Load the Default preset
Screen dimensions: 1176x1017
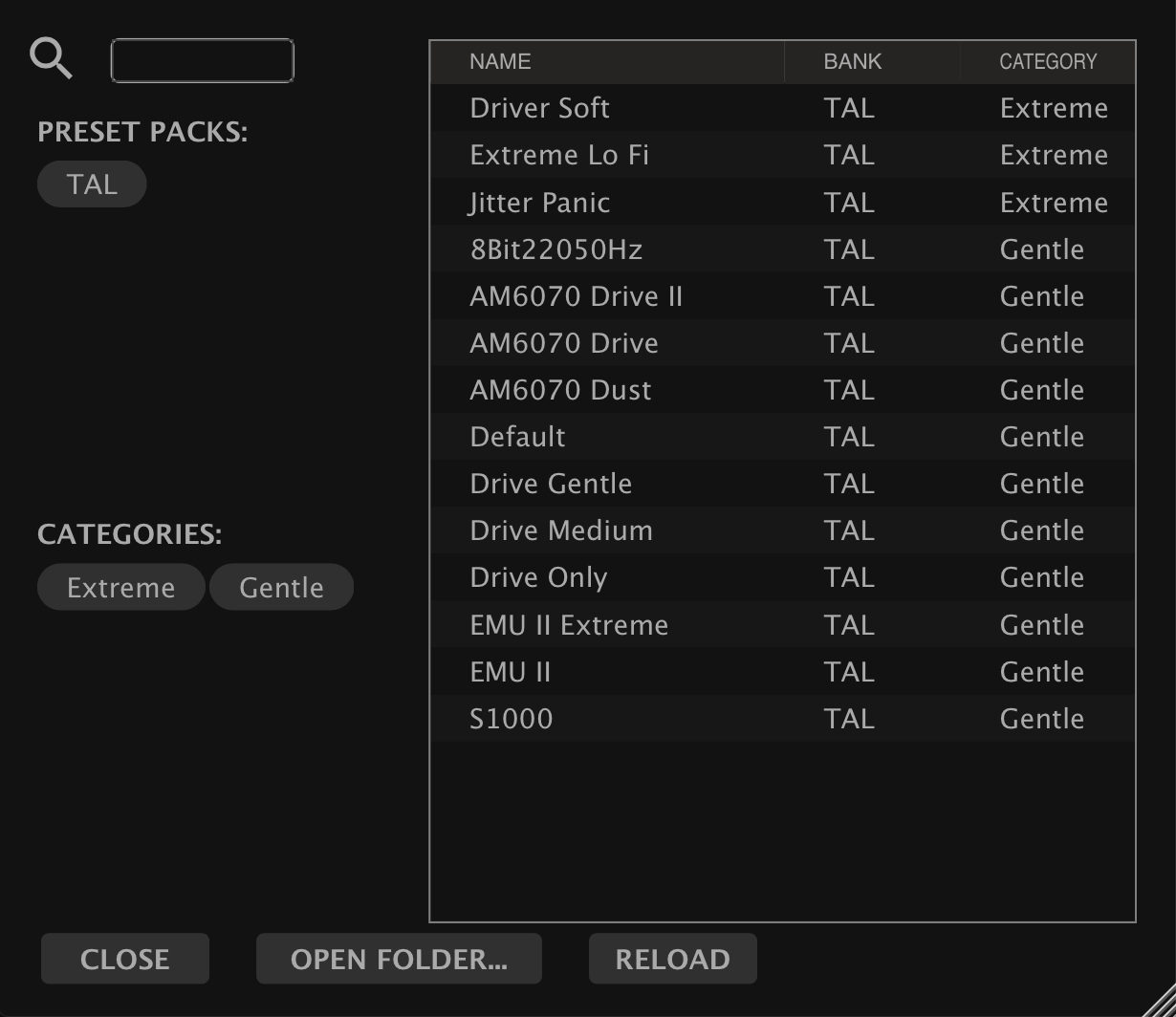click(518, 437)
